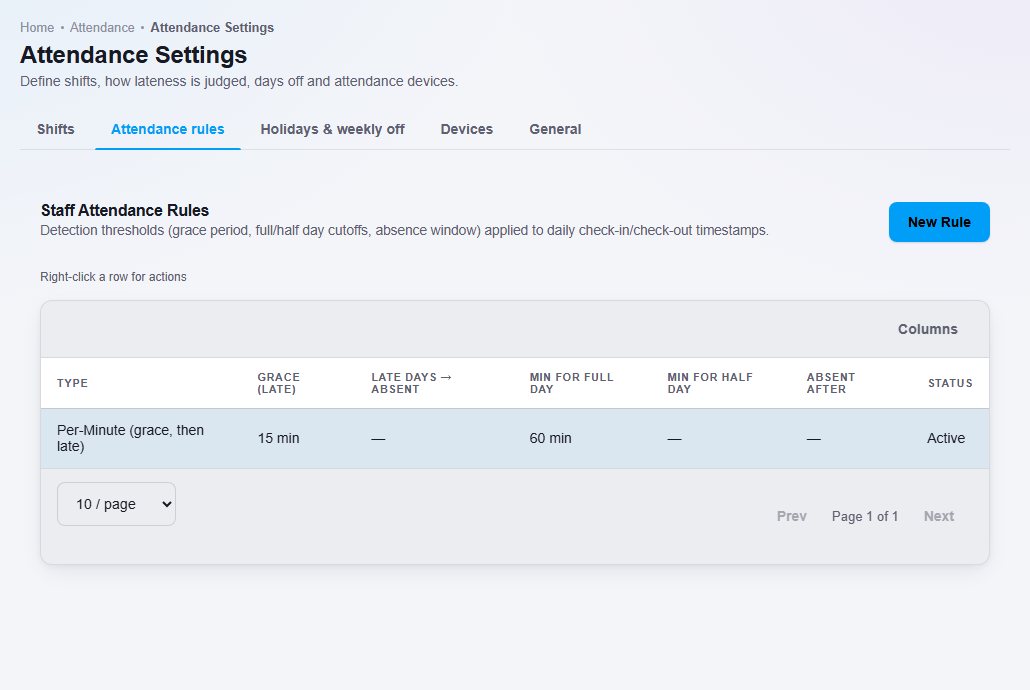Click the New Rule button

coord(939,222)
